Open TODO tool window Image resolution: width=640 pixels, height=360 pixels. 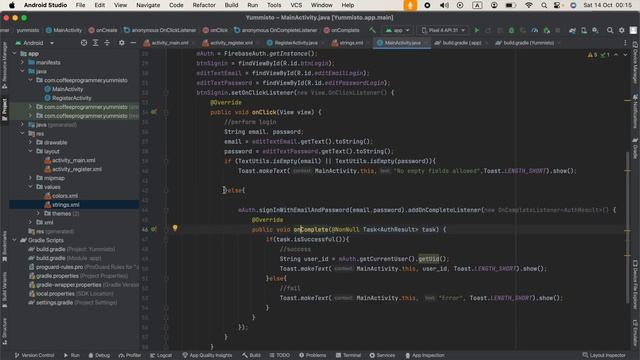(280, 356)
